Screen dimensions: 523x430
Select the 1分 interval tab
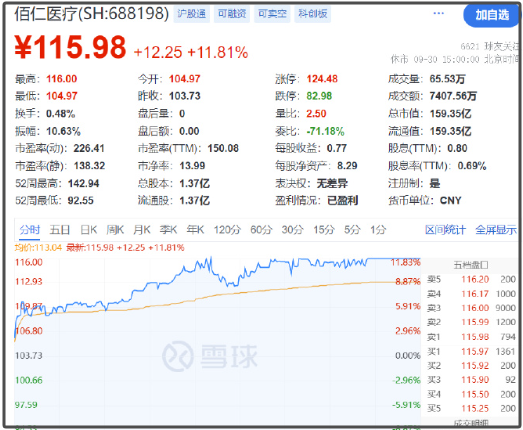coord(378,230)
